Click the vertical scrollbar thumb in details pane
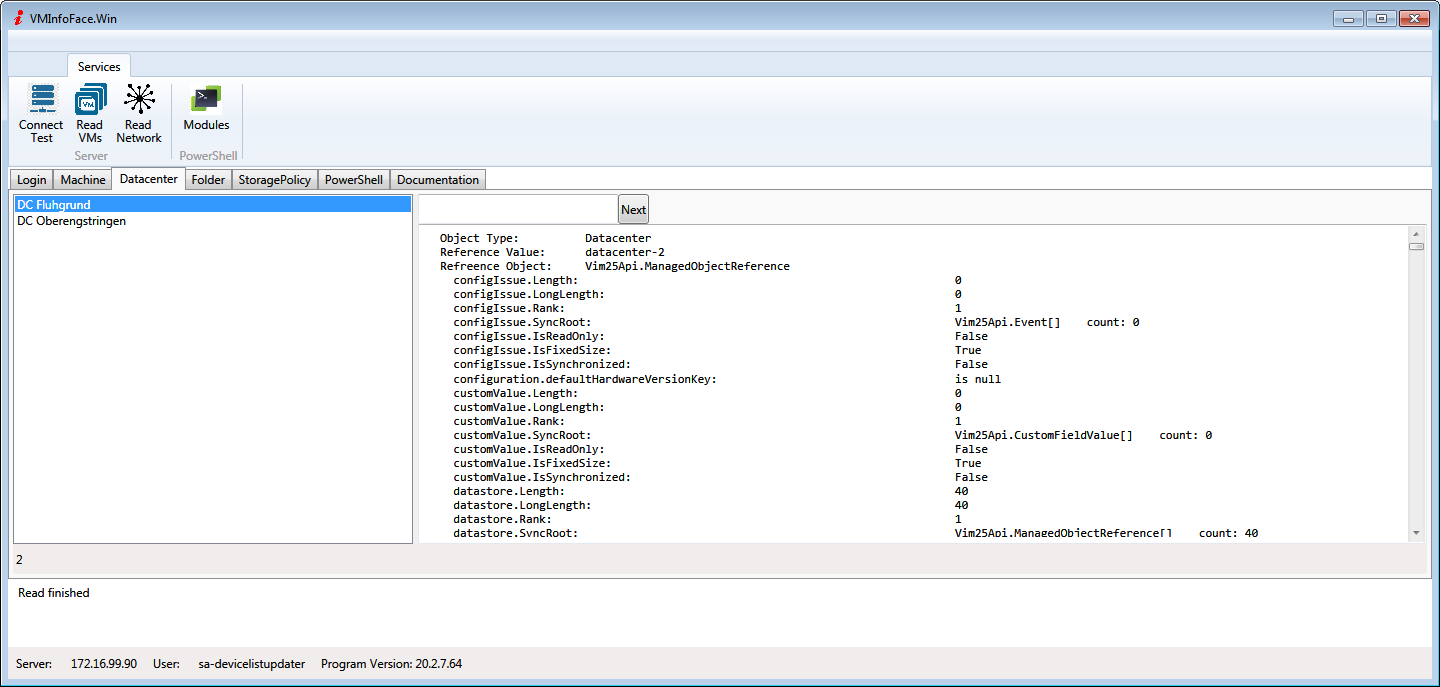 [x=1416, y=246]
